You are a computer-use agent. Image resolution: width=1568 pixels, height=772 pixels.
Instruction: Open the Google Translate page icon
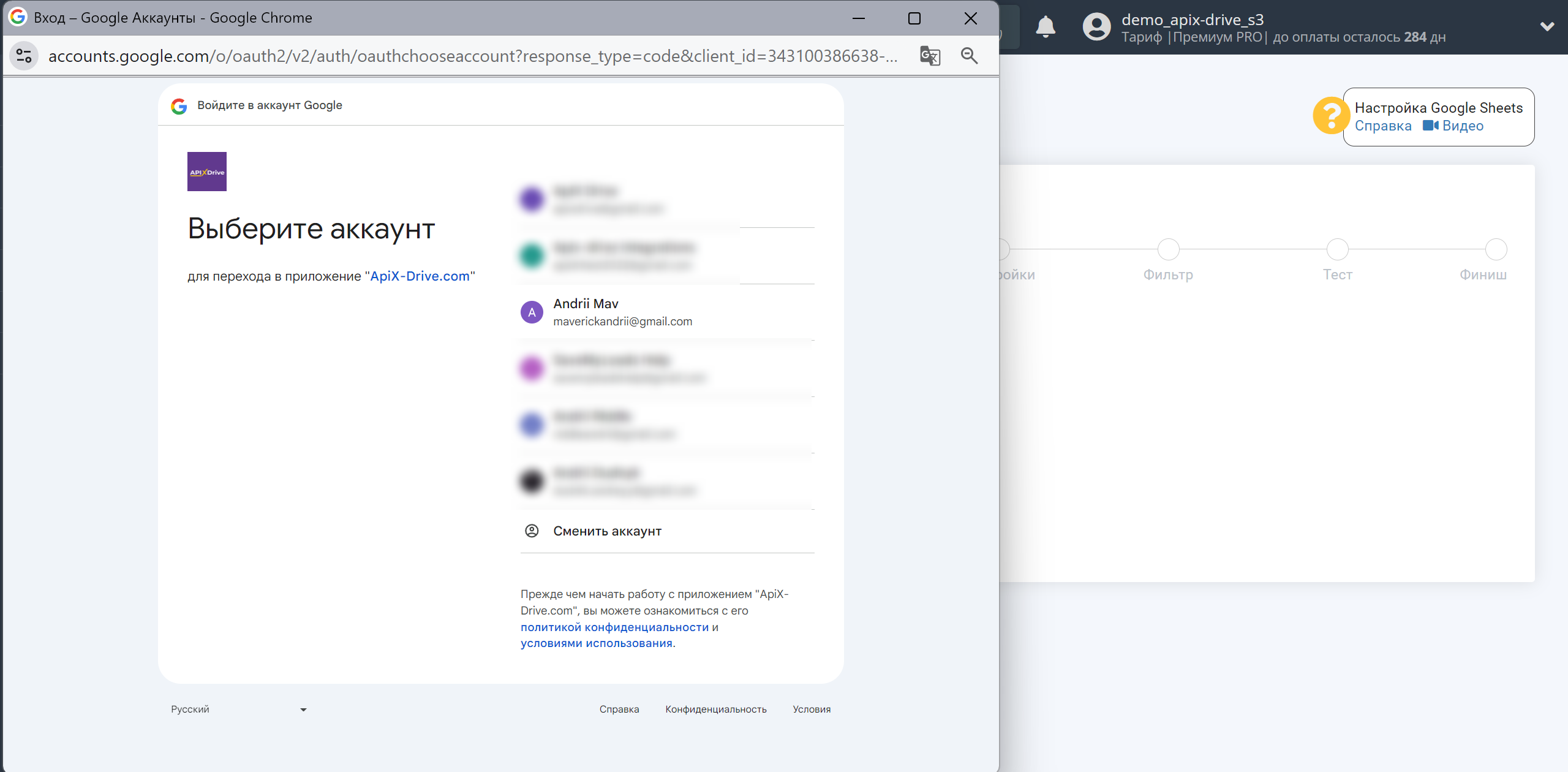pyautogui.click(x=930, y=56)
